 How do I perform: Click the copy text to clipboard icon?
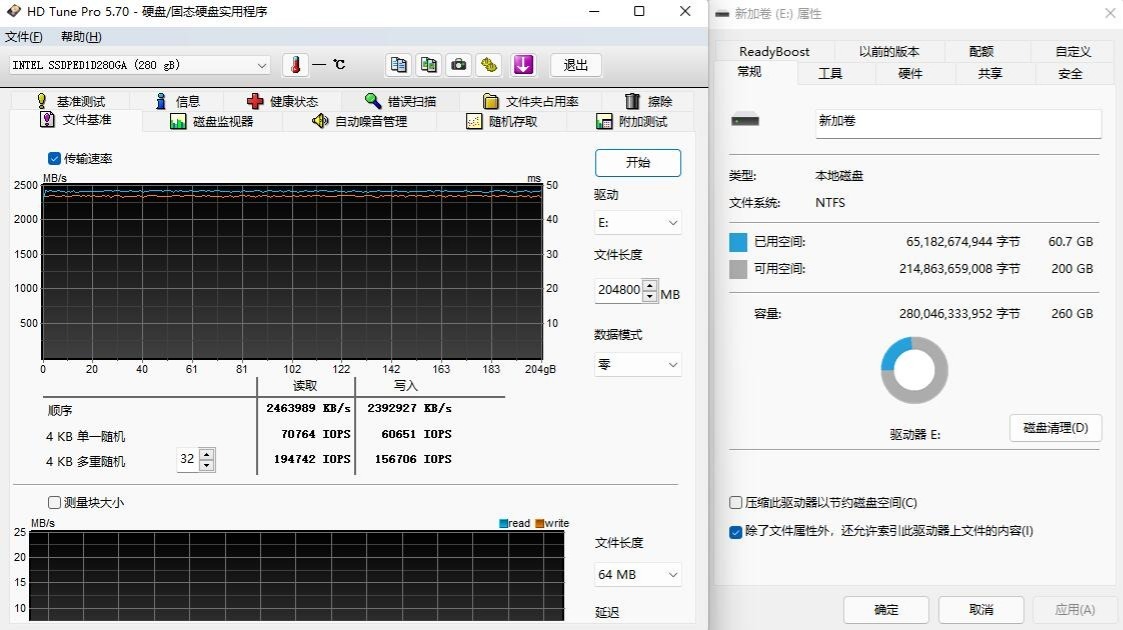click(399, 65)
